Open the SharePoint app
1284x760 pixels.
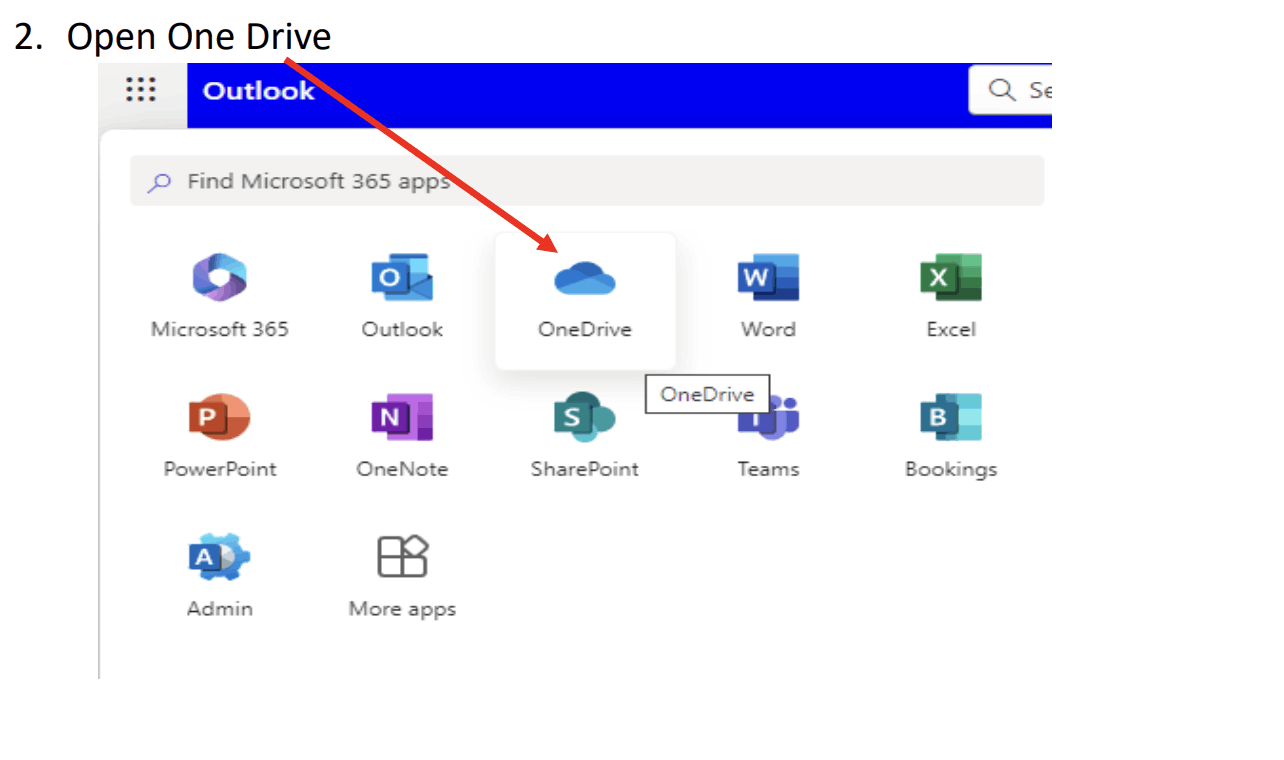coord(585,435)
